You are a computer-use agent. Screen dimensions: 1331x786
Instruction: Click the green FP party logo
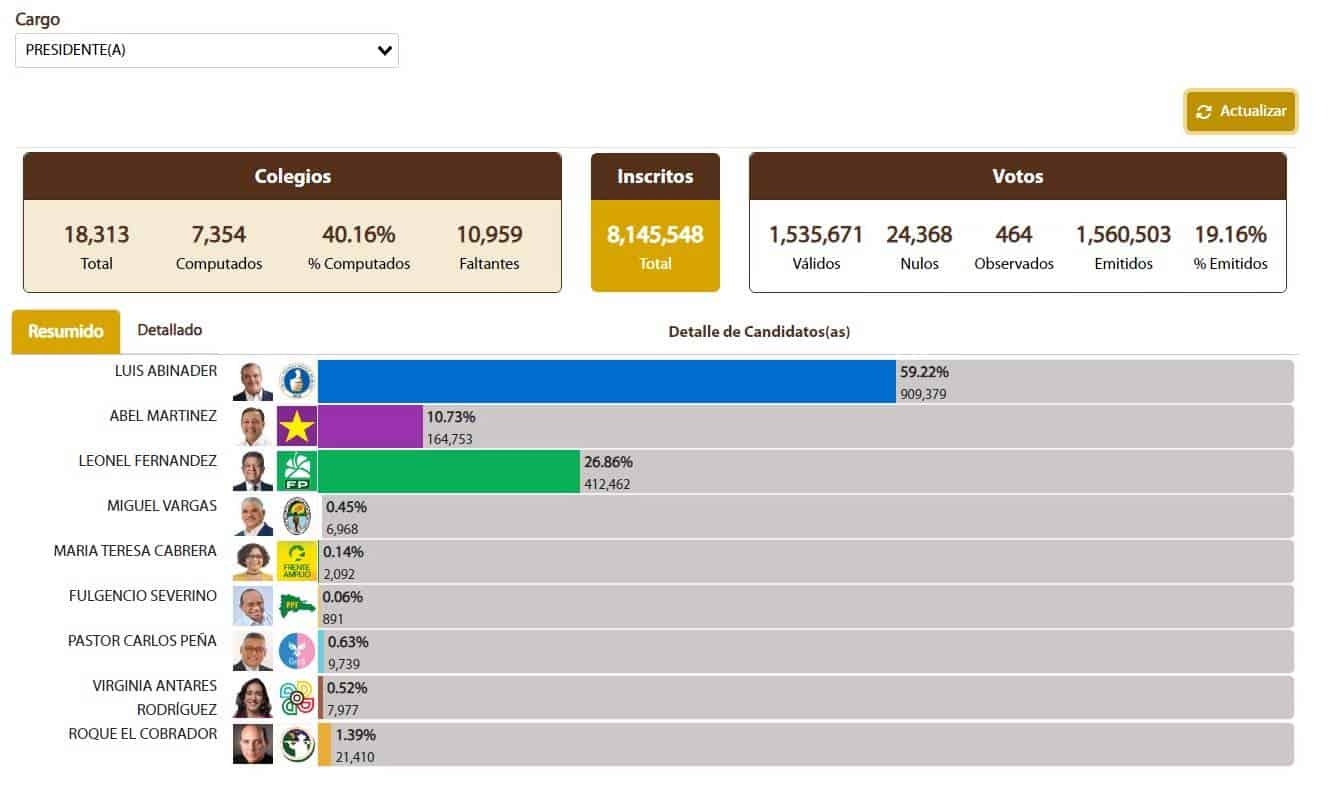pyautogui.click(x=297, y=471)
